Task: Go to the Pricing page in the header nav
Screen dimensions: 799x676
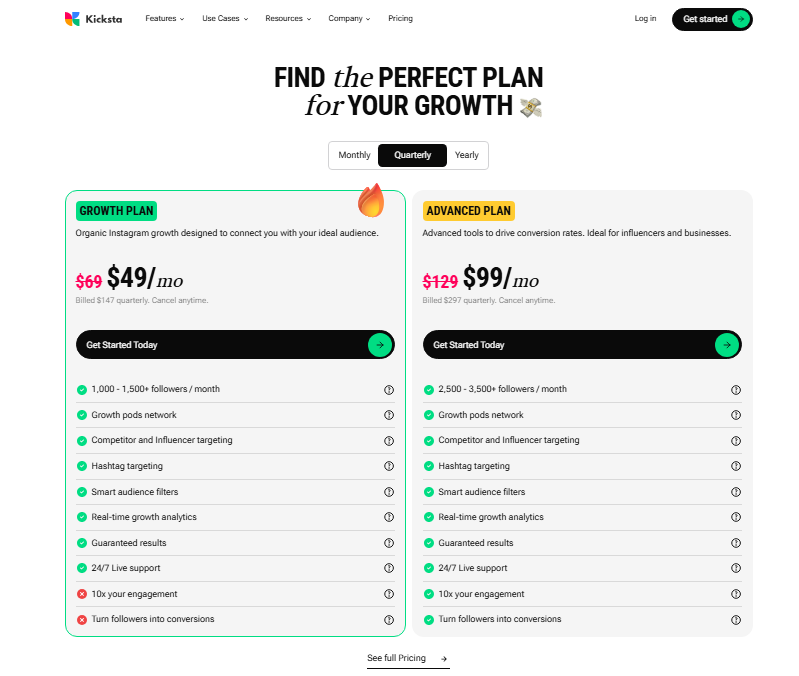Action: click(x=401, y=18)
